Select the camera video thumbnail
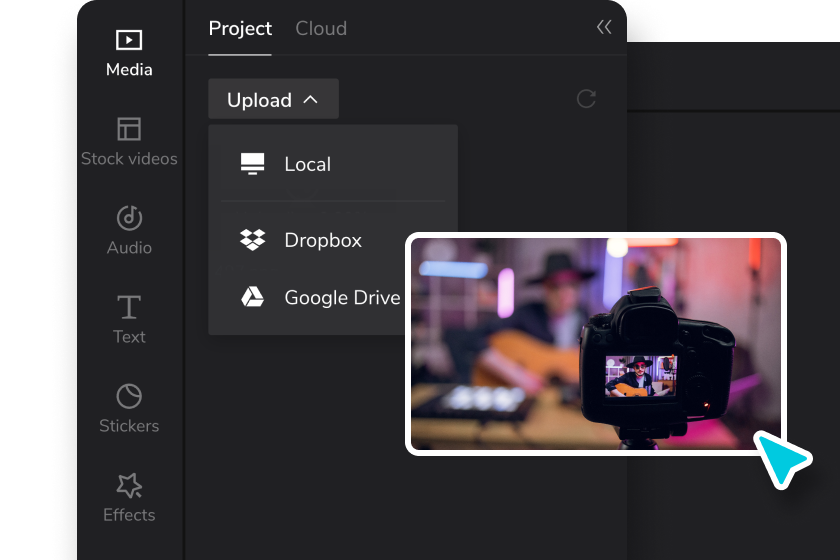Image resolution: width=840 pixels, height=560 pixels. (596, 344)
